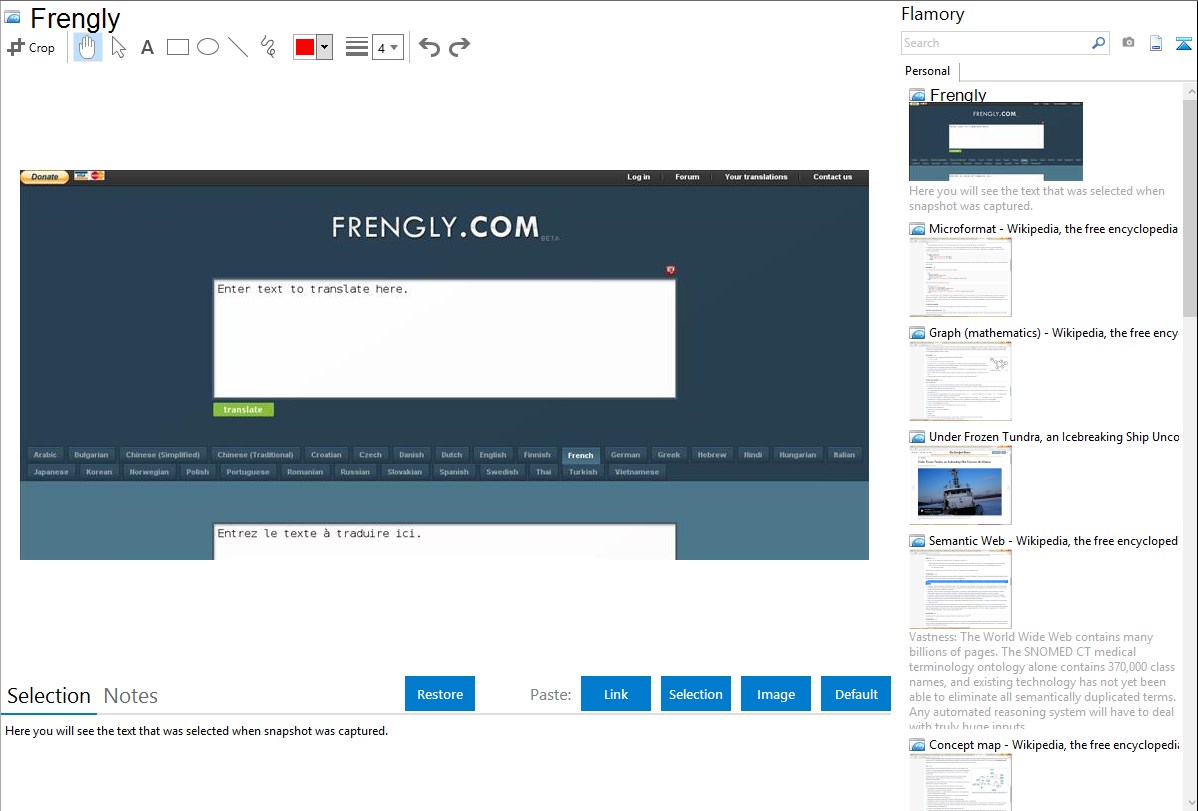
Task: Open the Contact us link
Action: point(833,177)
